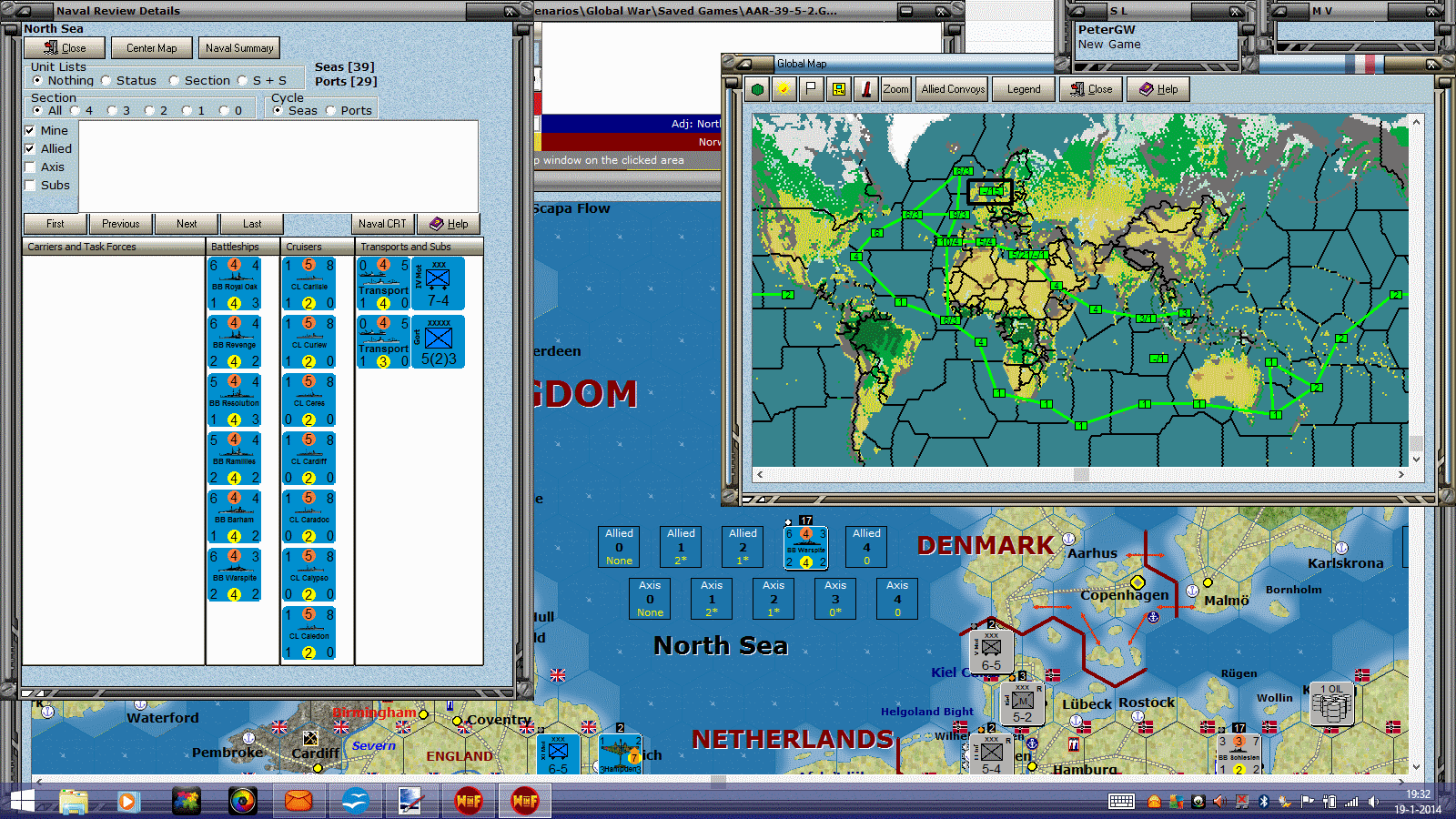Click Axis sea box section 3

point(835,599)
